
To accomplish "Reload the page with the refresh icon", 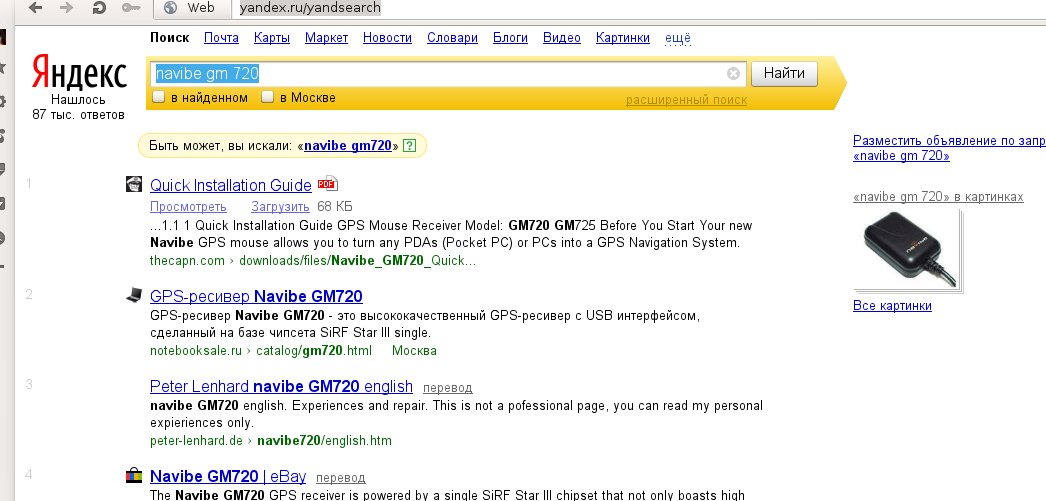I will coord(99,8).
